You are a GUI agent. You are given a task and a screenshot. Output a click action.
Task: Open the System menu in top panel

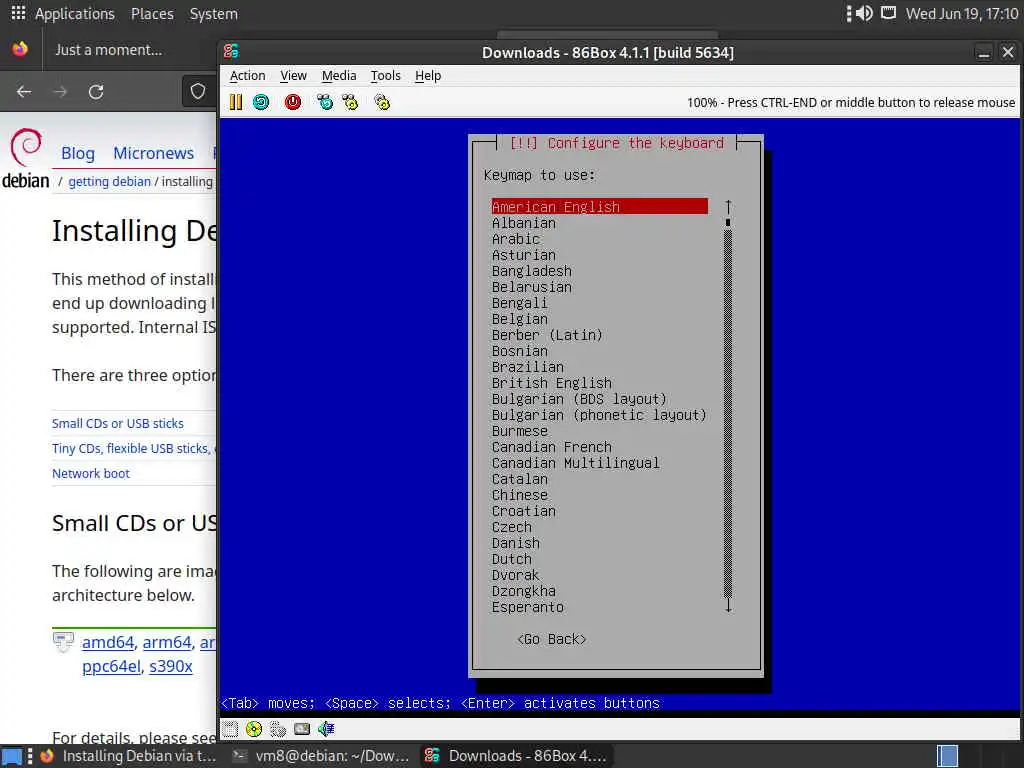(214, 14)
